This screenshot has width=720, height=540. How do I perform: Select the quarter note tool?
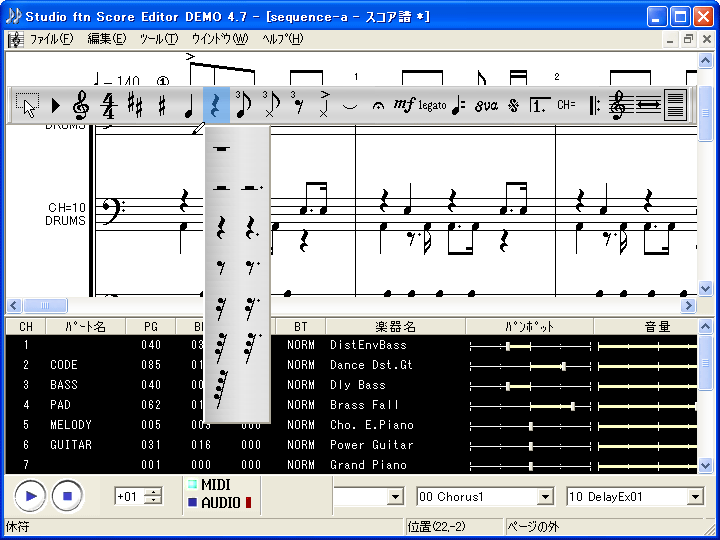tap(189, 106)
